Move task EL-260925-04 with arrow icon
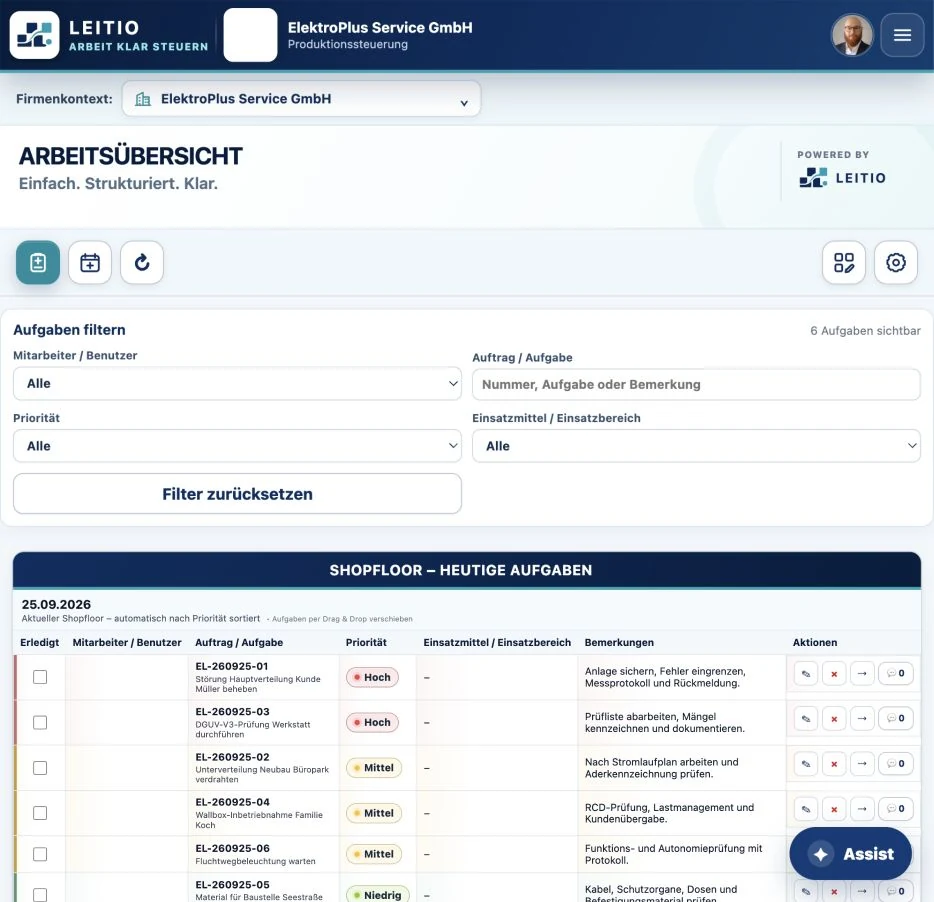Image resolution: width=934 pixels, height=902 pixels. (x=862, y=809)
